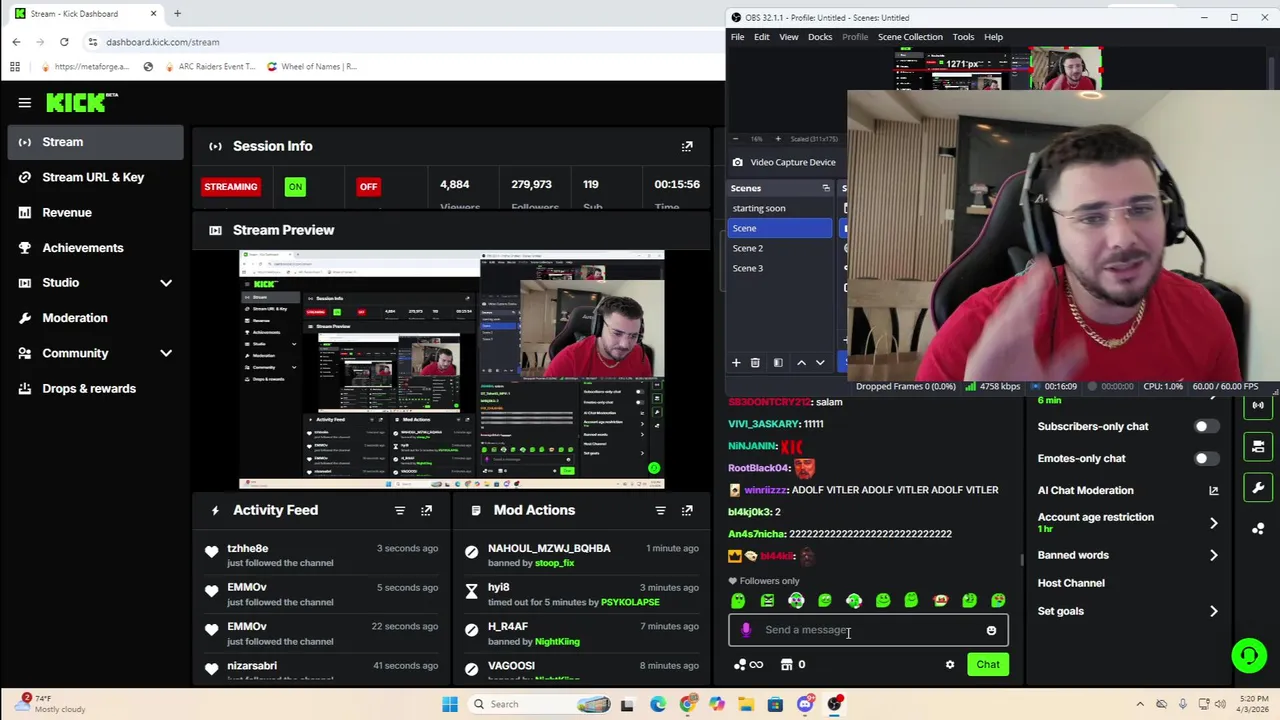Open OBS Studio taskbar icon
This screenshot has height=720, width=1280.
pos(835,704)
